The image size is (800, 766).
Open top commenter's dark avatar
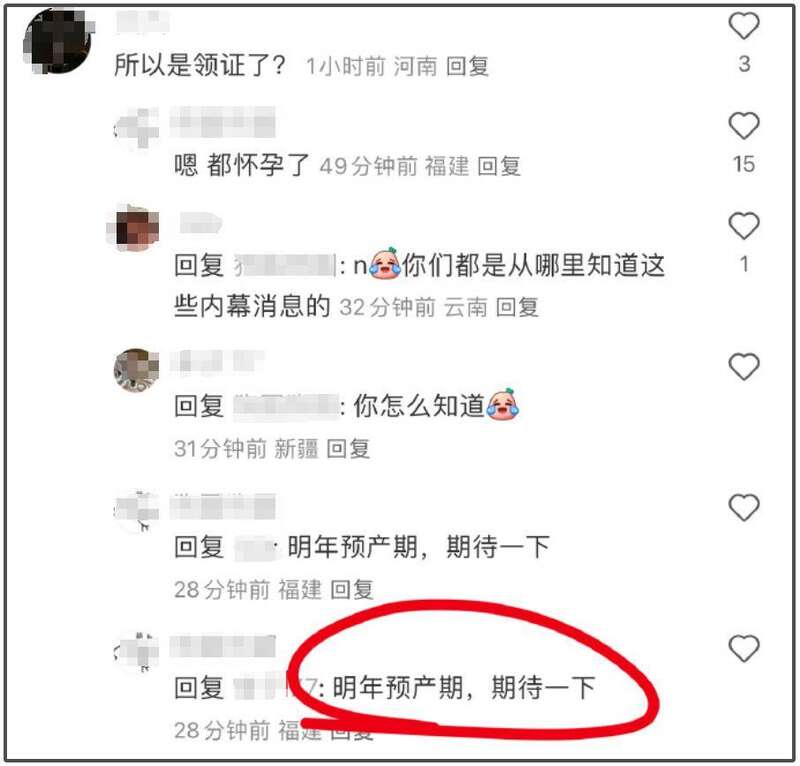tap(59, 40)
